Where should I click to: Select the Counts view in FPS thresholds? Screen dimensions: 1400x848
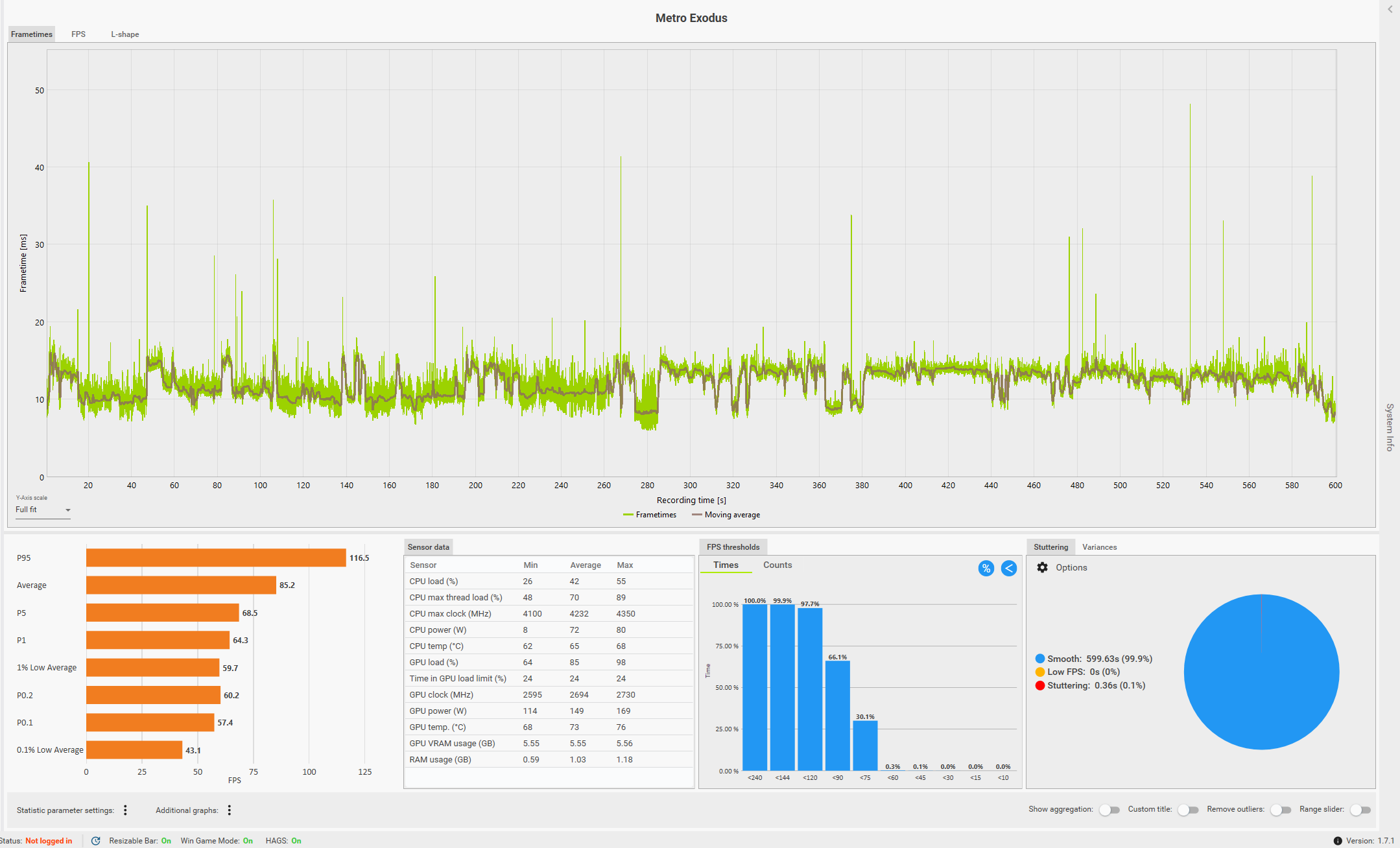click(x=777, y=565)
